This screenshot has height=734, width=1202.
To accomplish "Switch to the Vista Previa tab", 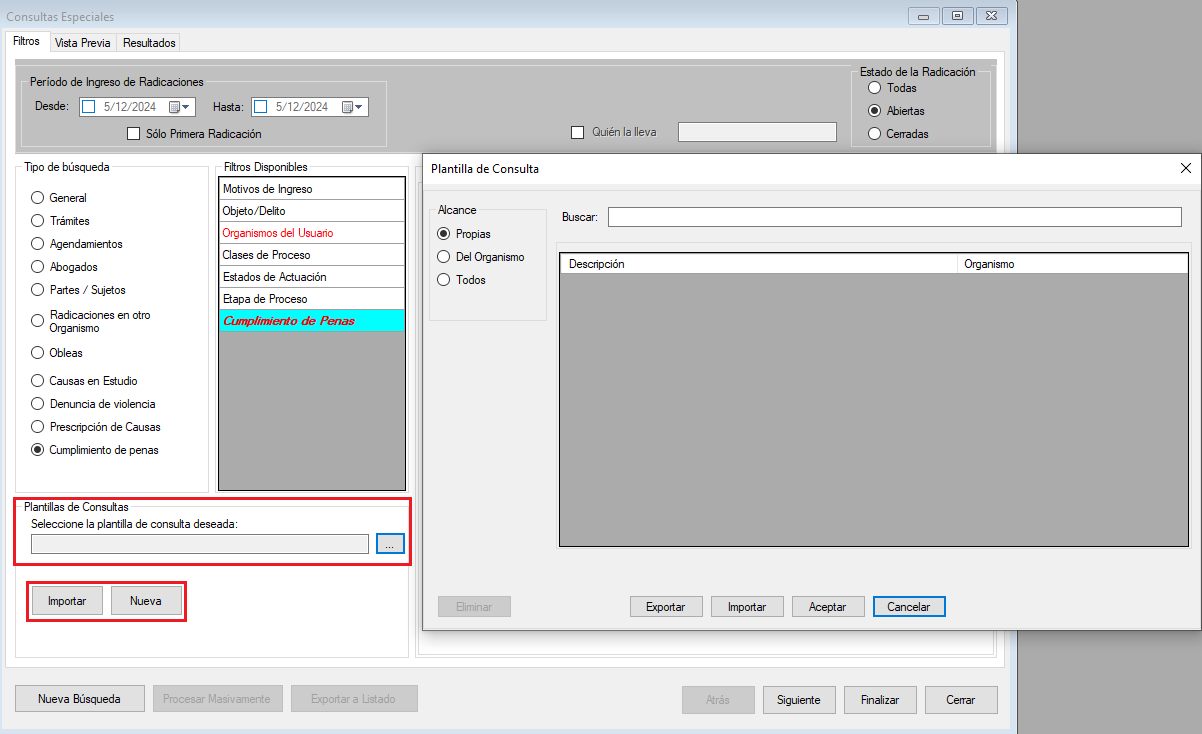I will click(83, 43).
